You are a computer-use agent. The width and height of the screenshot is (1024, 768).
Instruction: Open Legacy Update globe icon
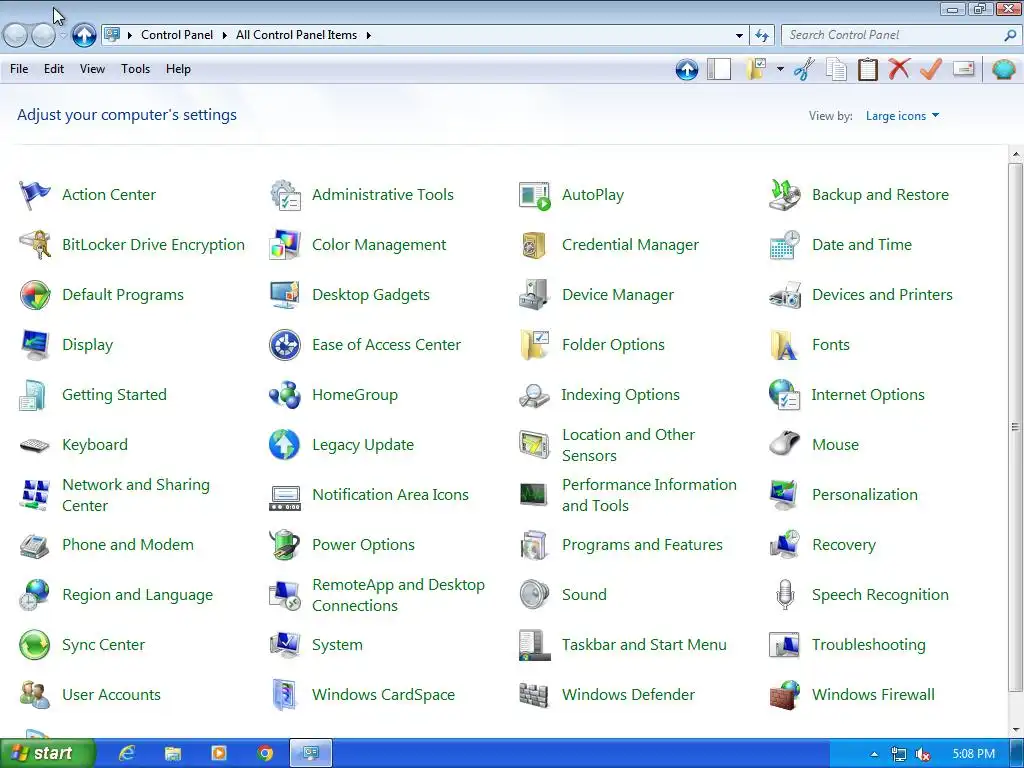(285, 445)
